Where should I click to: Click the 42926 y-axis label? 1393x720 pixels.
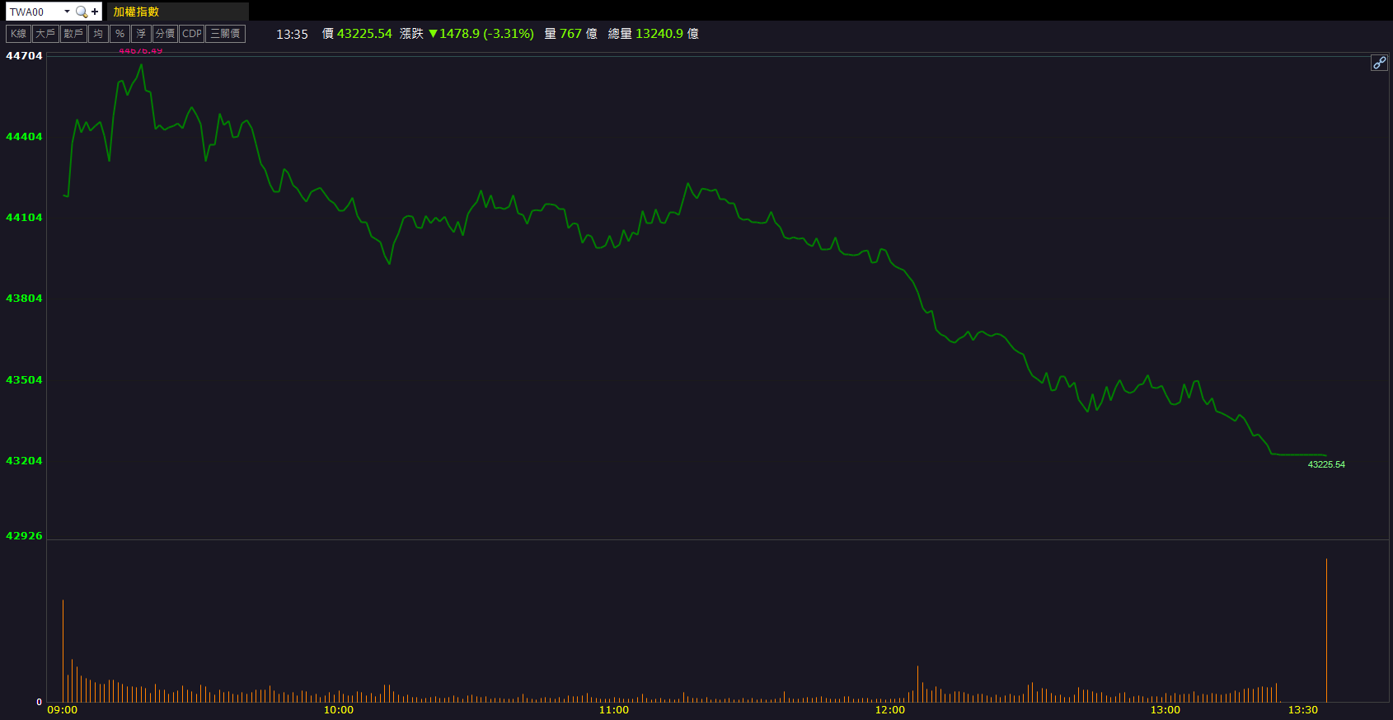coord(24,536)
